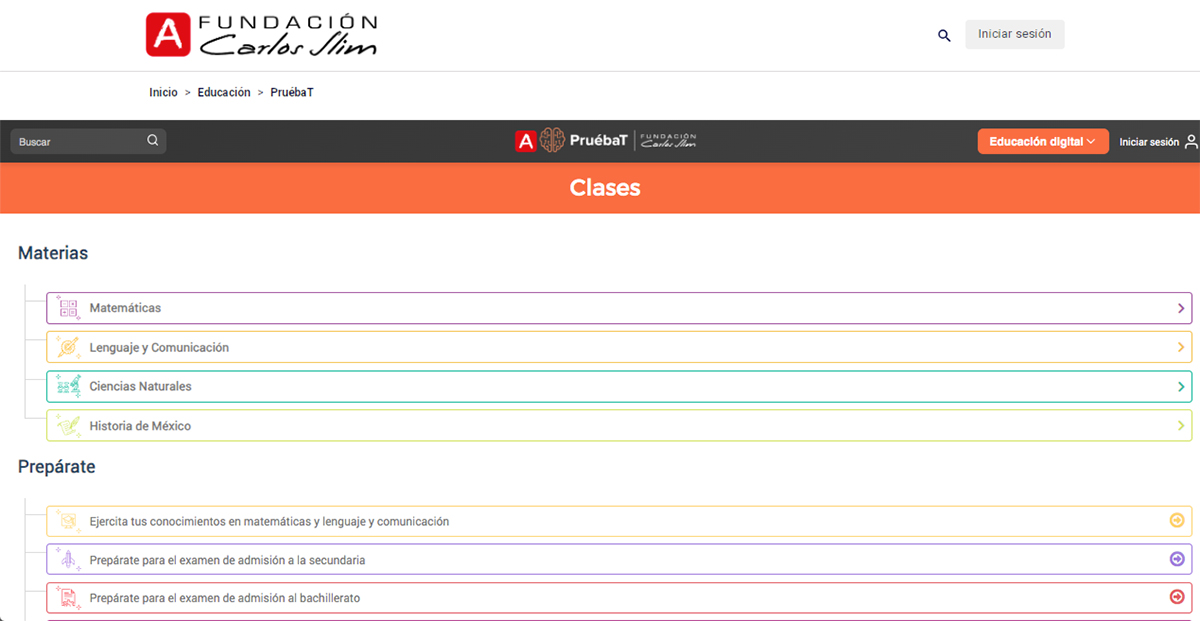Click the Ciencias Naturales subject icon
Screen dimensions: 1200x621
(x=68, y=386)
